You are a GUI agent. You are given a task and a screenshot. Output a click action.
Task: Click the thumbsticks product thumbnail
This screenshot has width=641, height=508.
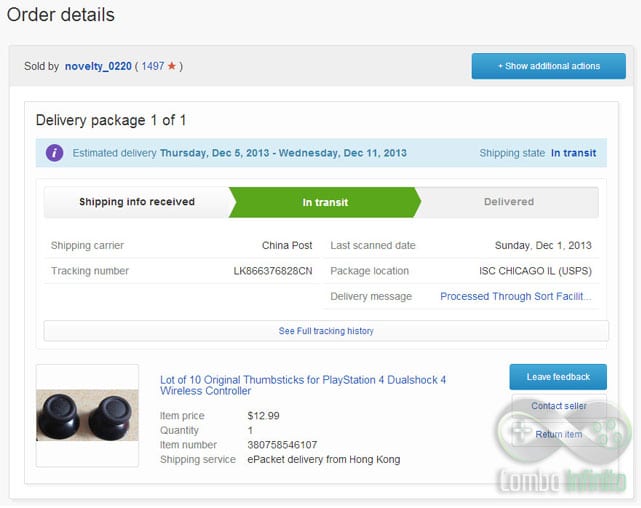(87, 415)
